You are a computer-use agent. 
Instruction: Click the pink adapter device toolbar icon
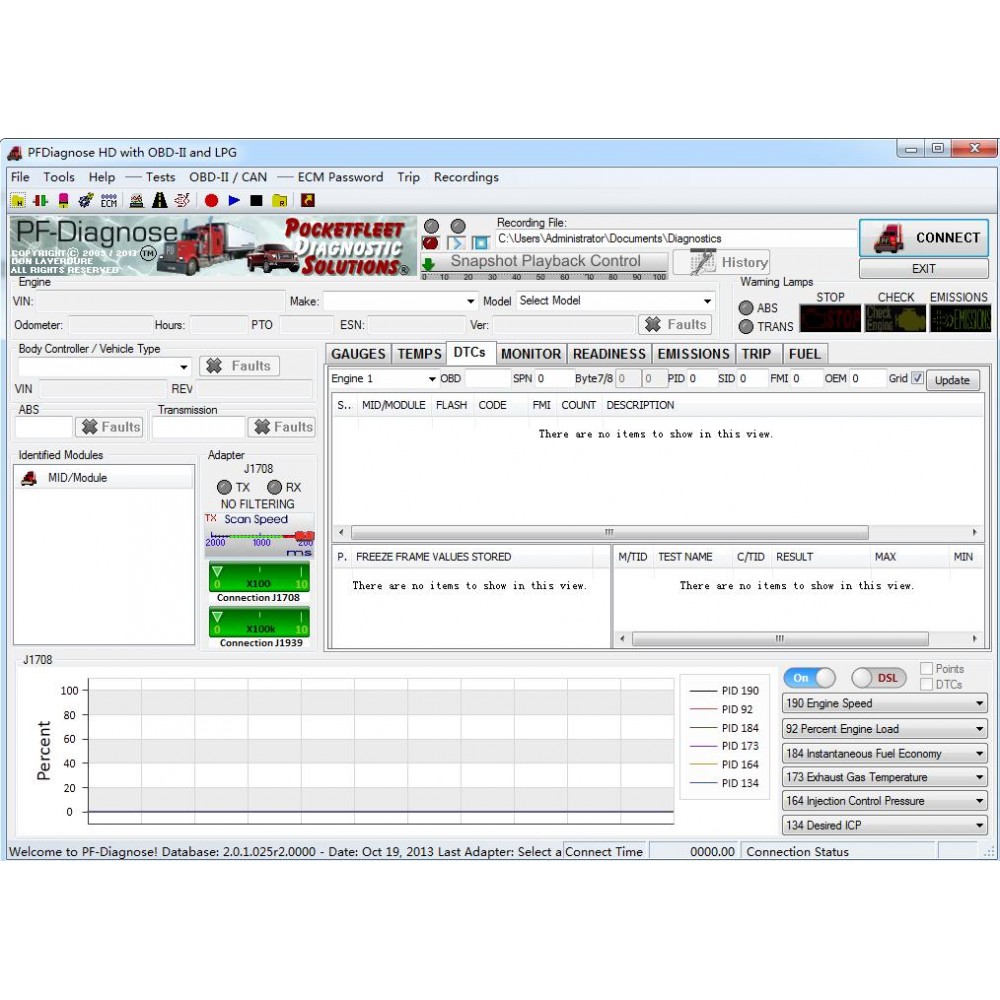coord(63,201)
